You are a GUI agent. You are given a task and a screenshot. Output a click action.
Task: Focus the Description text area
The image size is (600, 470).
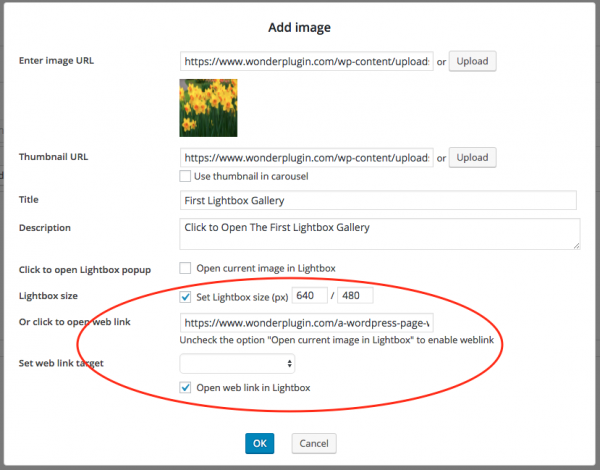point(378,233)
